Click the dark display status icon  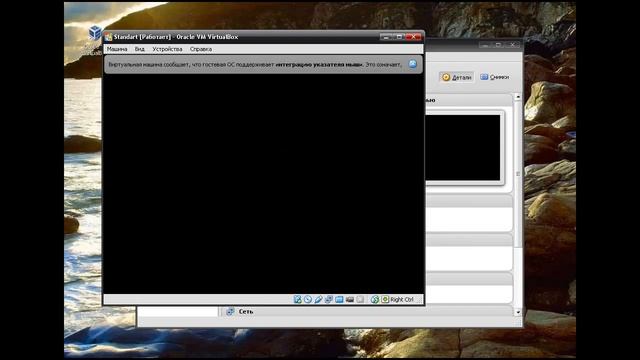point(350,300)
